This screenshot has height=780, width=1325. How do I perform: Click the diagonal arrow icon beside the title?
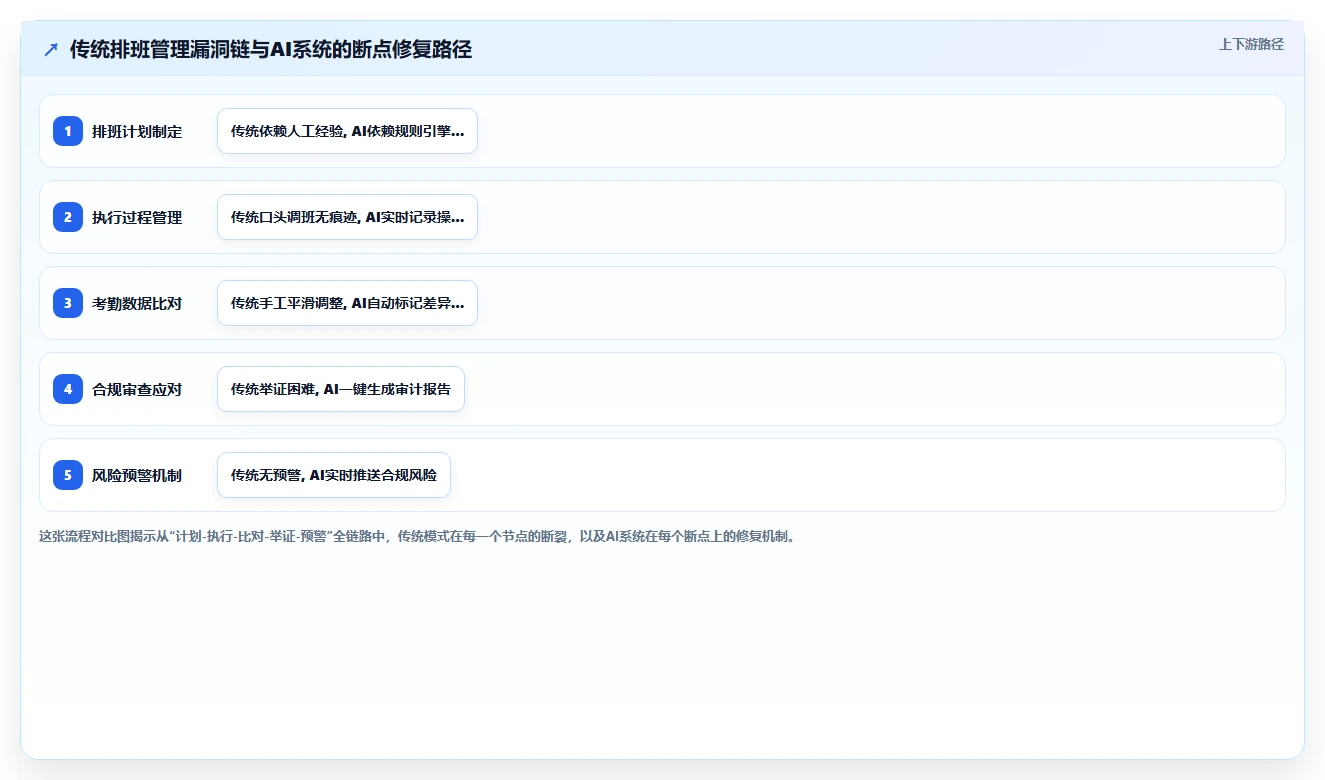(51, 49)
